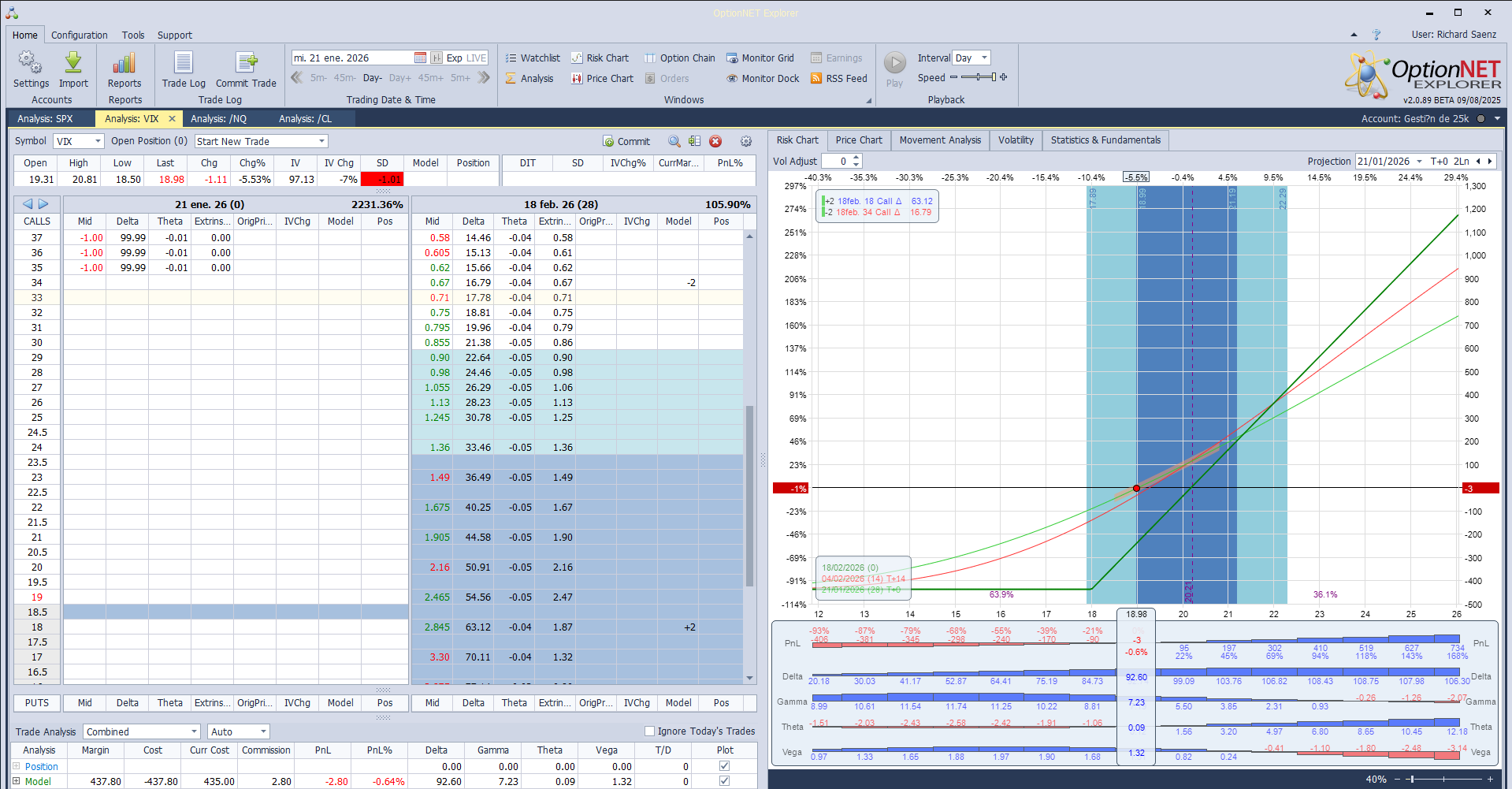This screenshot has height=789, width=1512.
Task: Click the Commit button
Action: pos(626,141)
